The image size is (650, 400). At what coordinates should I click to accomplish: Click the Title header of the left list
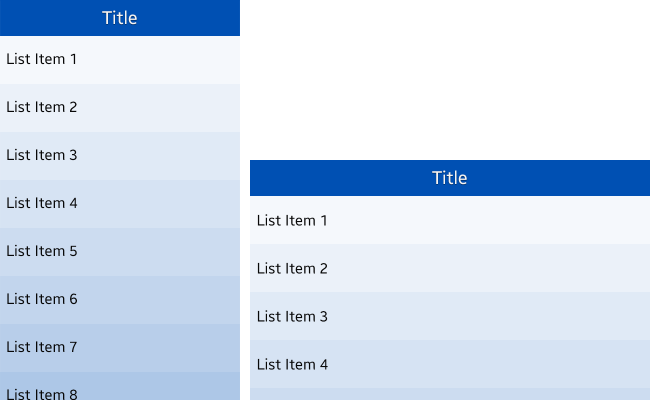click(120, 18)
